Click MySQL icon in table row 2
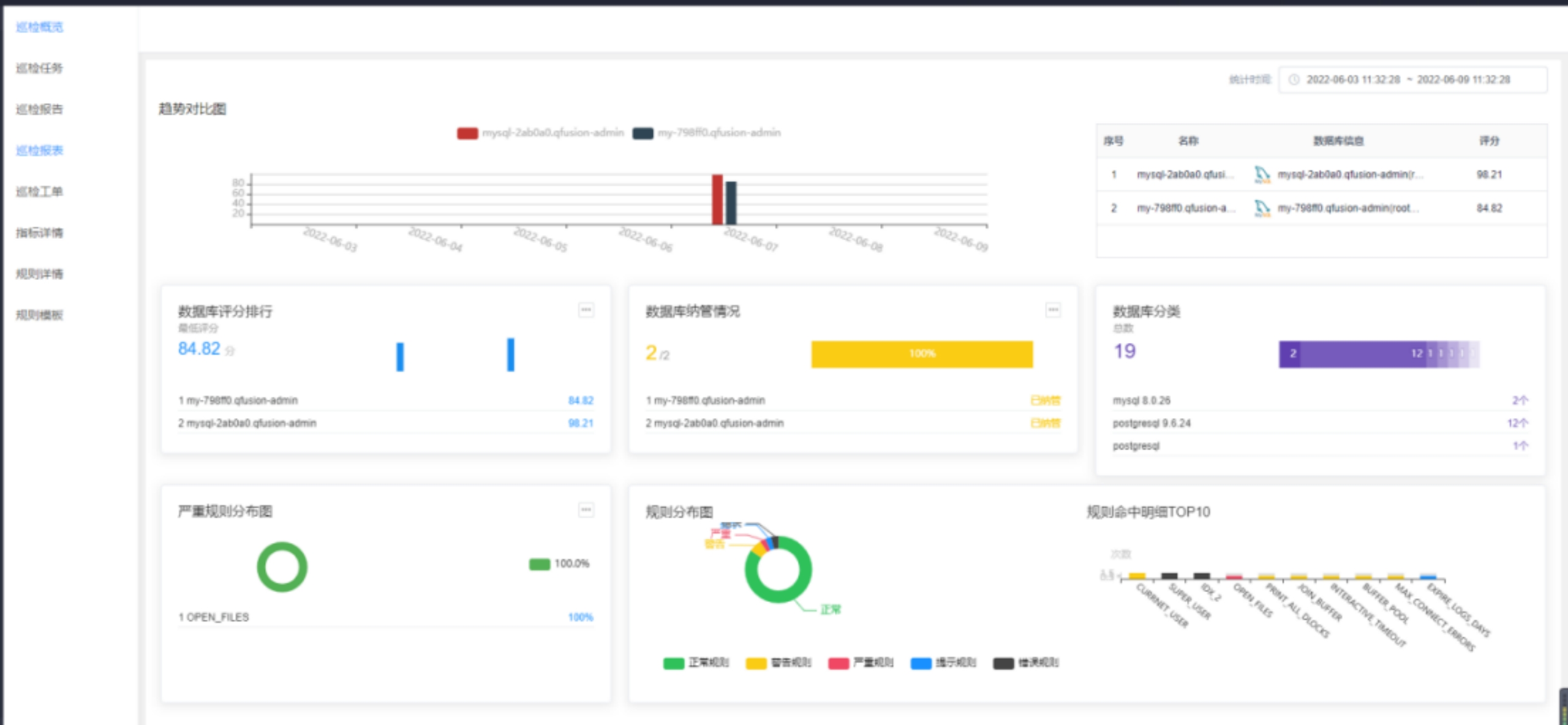1568x725 pixels. pyautogui.click(x=1262, y=208)
